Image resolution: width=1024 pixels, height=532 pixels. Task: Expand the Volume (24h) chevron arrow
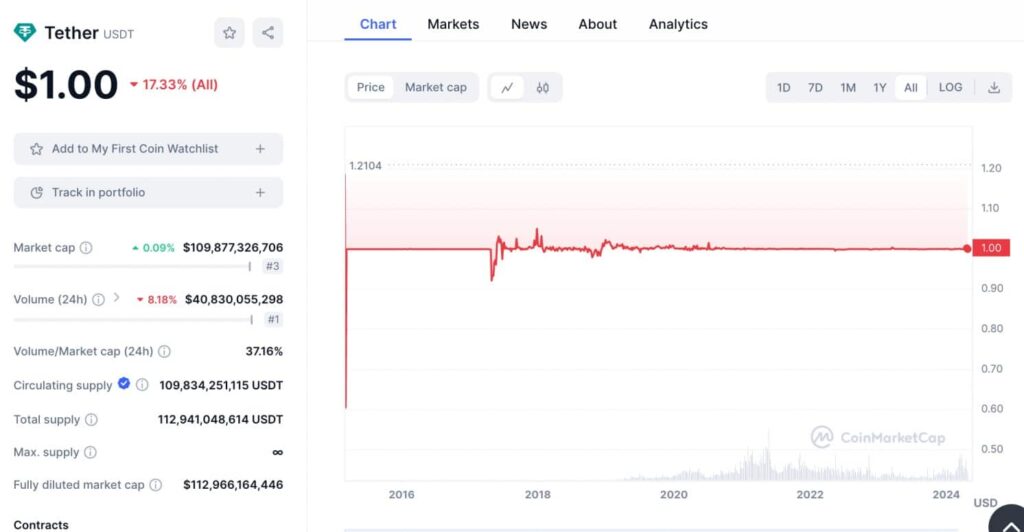(x=116, y=298)
